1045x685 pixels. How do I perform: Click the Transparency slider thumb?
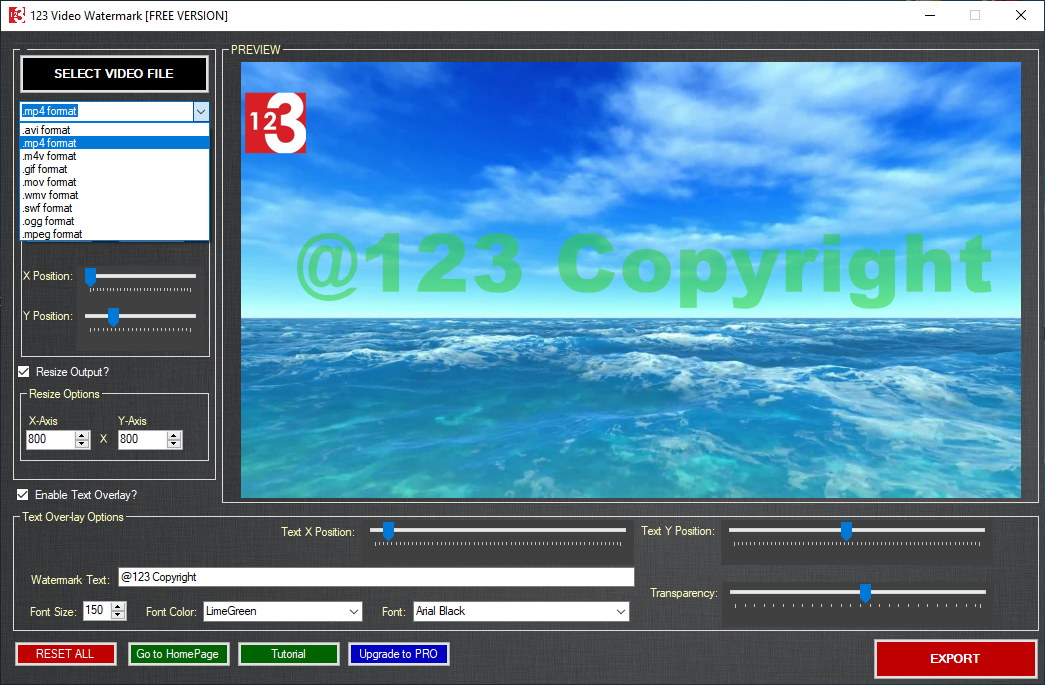coord(865,592)
